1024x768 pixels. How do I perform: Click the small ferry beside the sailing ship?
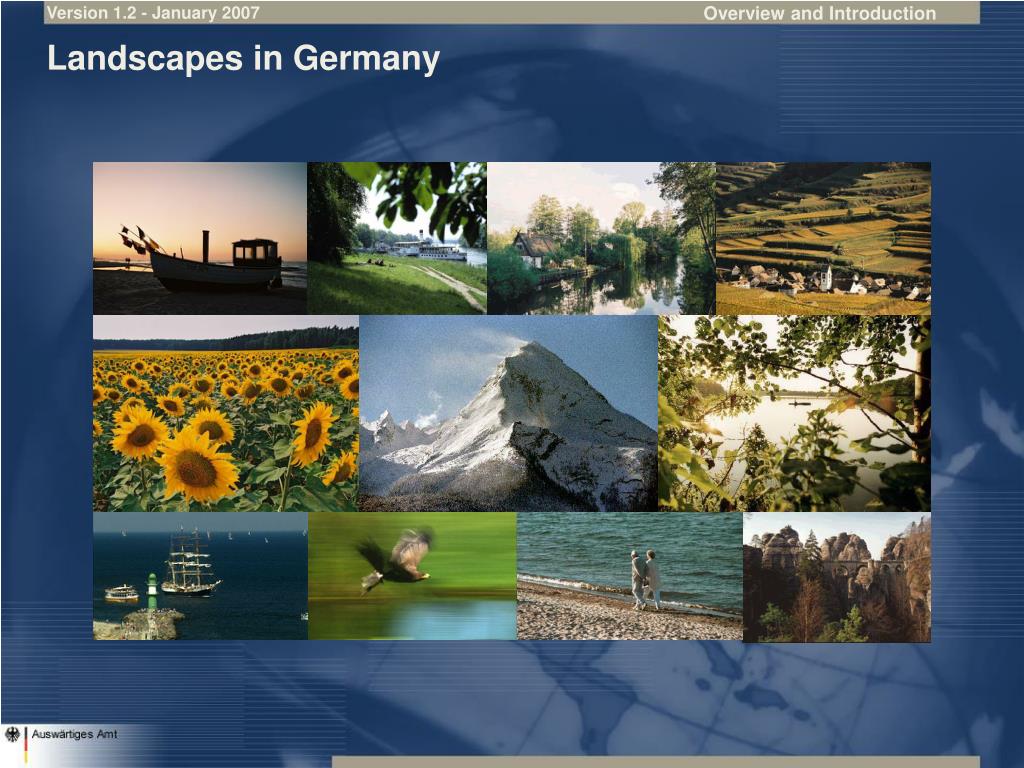coord(122,593)
